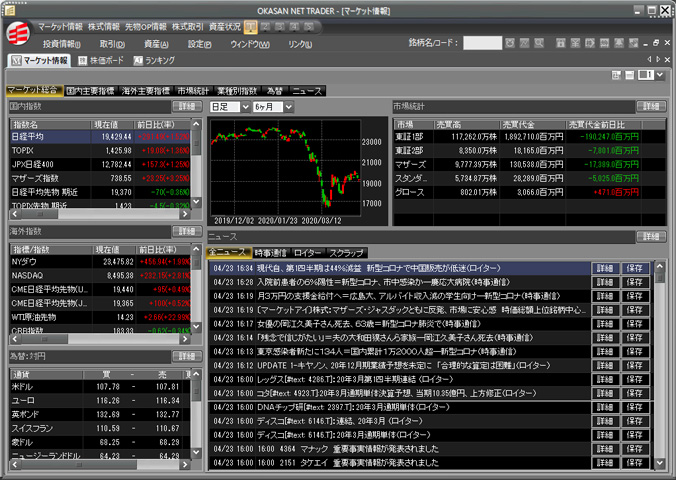676x481 pixels.
Task: Open the 為替 sub-tab
Action: pyautogui.click(x=275, y=91)
